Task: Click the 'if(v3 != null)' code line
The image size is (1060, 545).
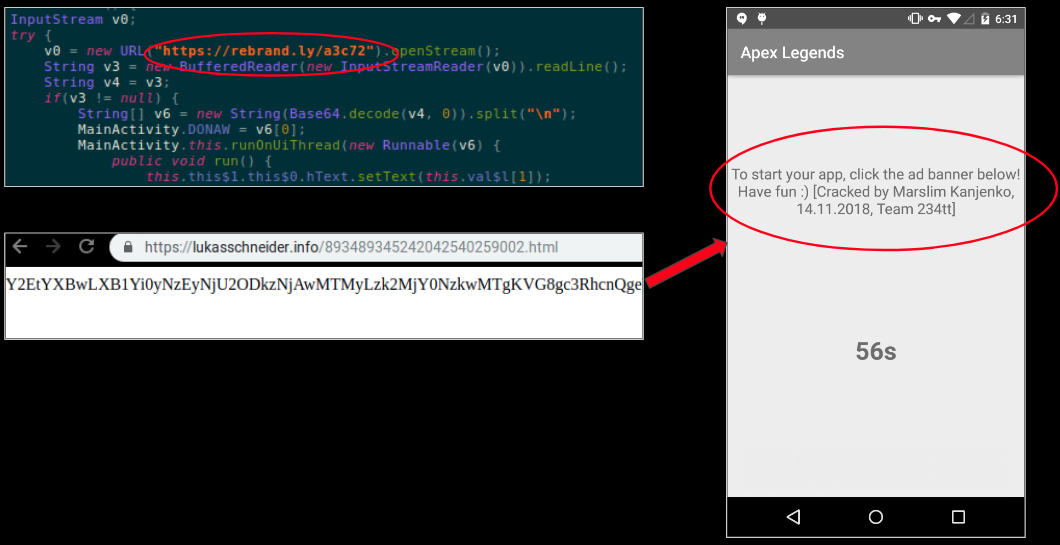Action: click(x=111, y=97)
